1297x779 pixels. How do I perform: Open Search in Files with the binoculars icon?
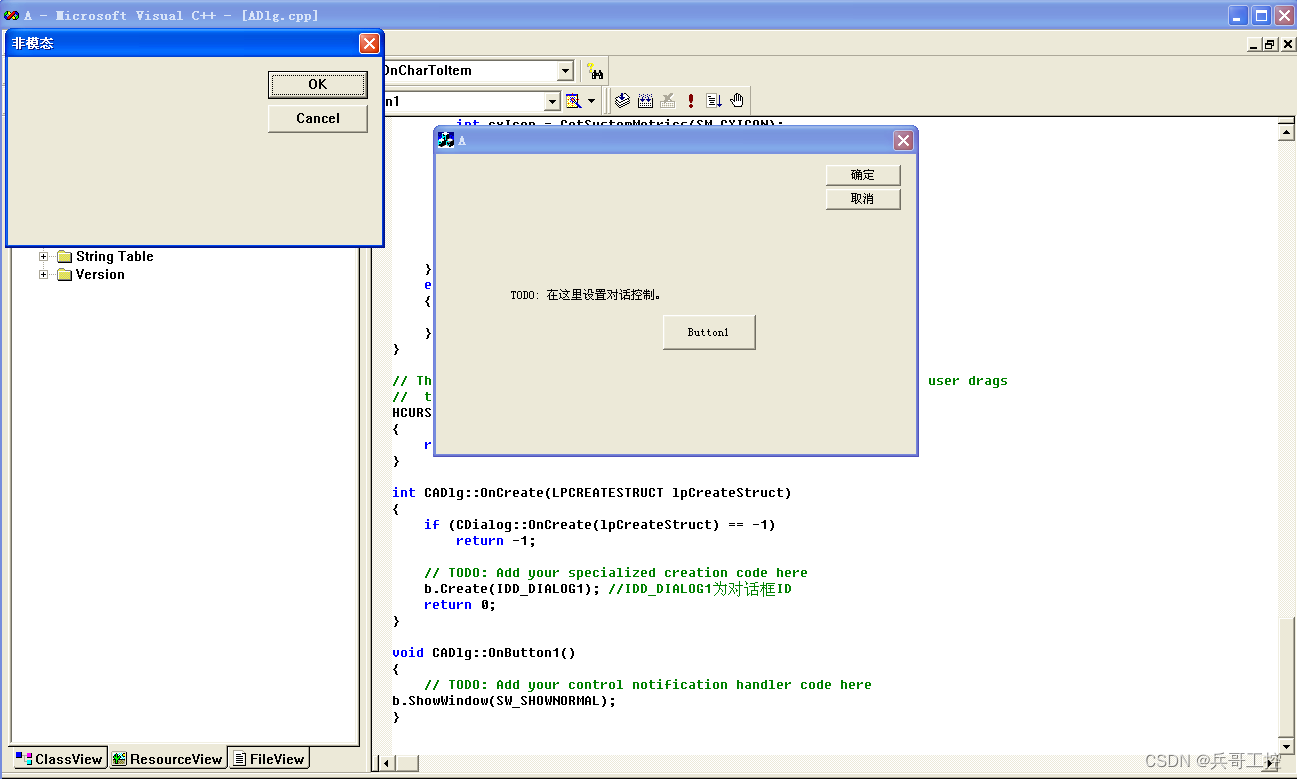596,71
